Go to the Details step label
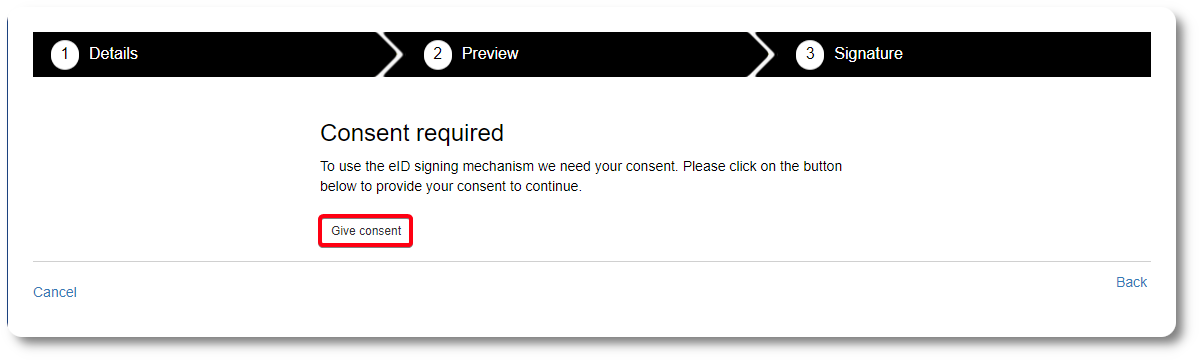The height and width of the screenshot is (360, 1199). click(113, 54)
